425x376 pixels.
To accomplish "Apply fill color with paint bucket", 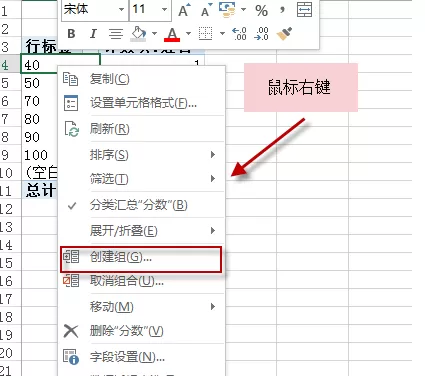I will coord(138,34).
